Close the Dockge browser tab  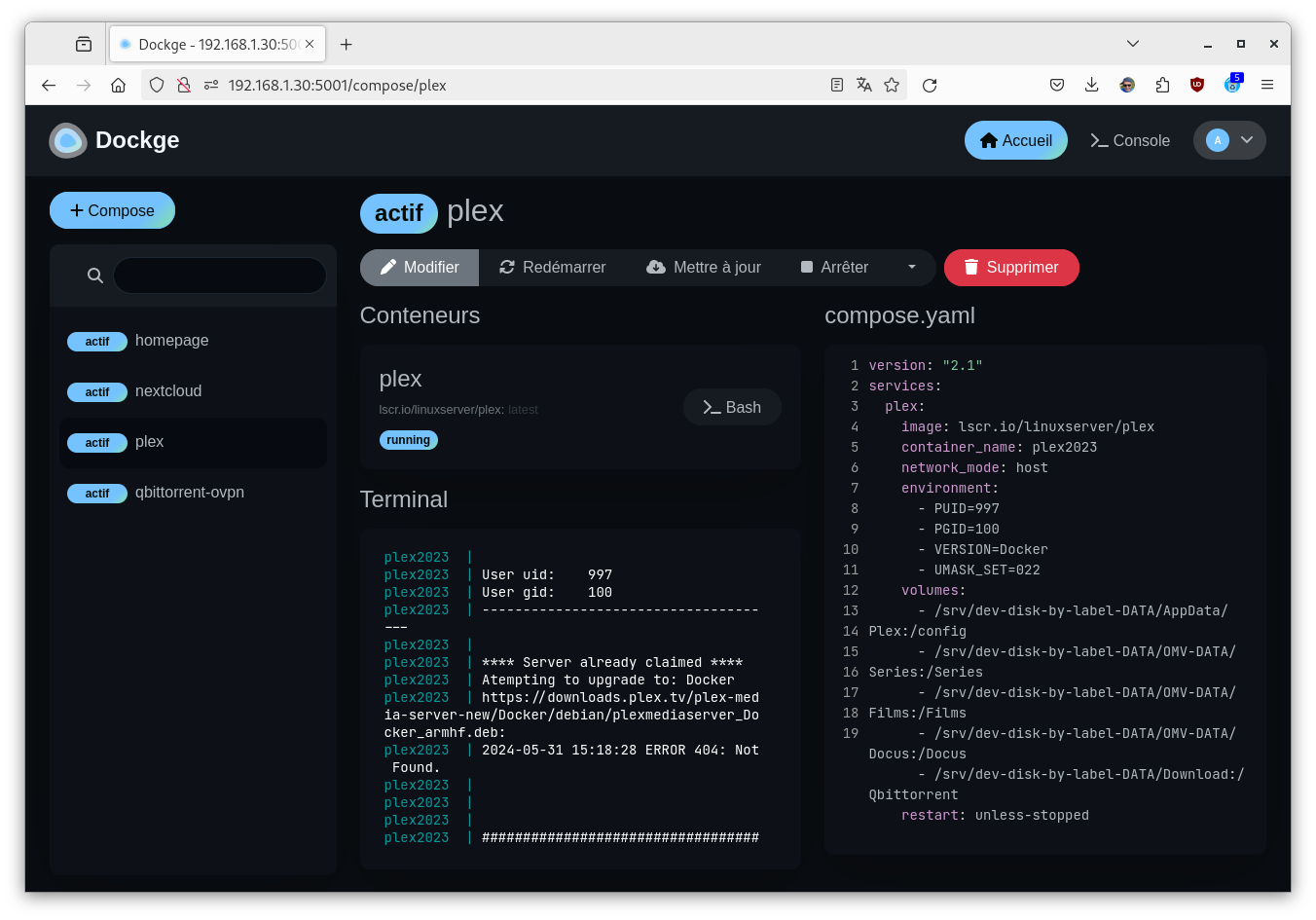[x=310, y=44]
